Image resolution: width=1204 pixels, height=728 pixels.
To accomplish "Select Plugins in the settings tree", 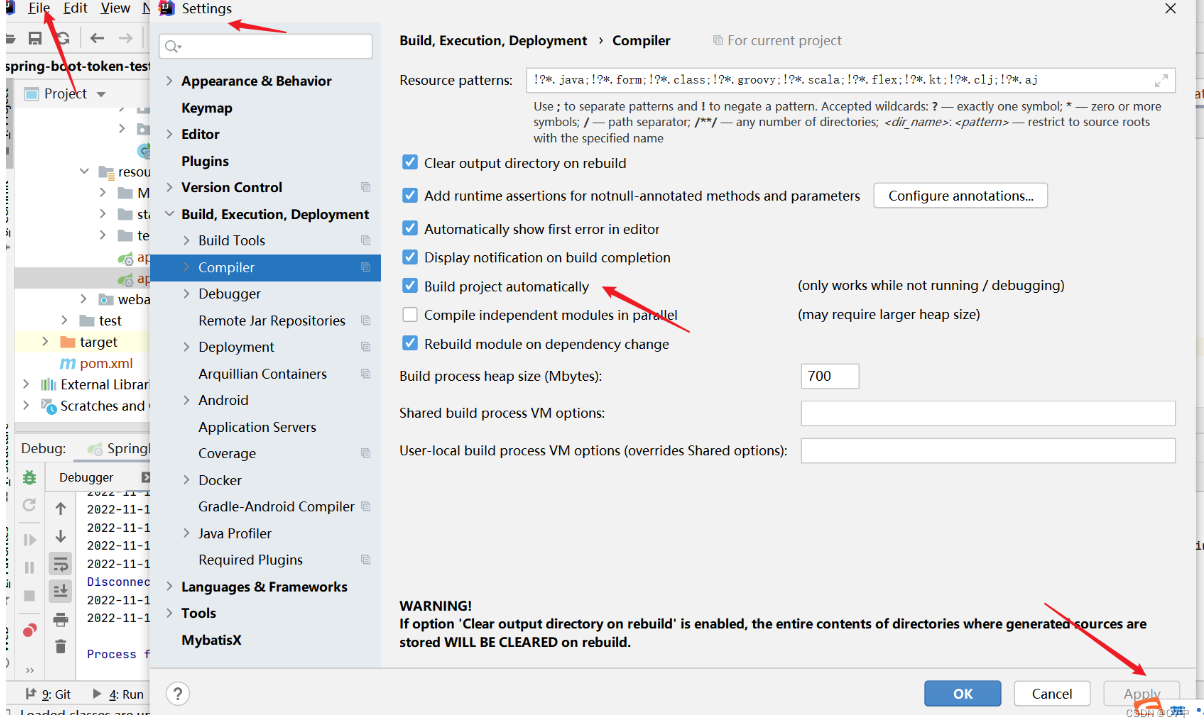I will pyautogui.click(x=205, y=161).
